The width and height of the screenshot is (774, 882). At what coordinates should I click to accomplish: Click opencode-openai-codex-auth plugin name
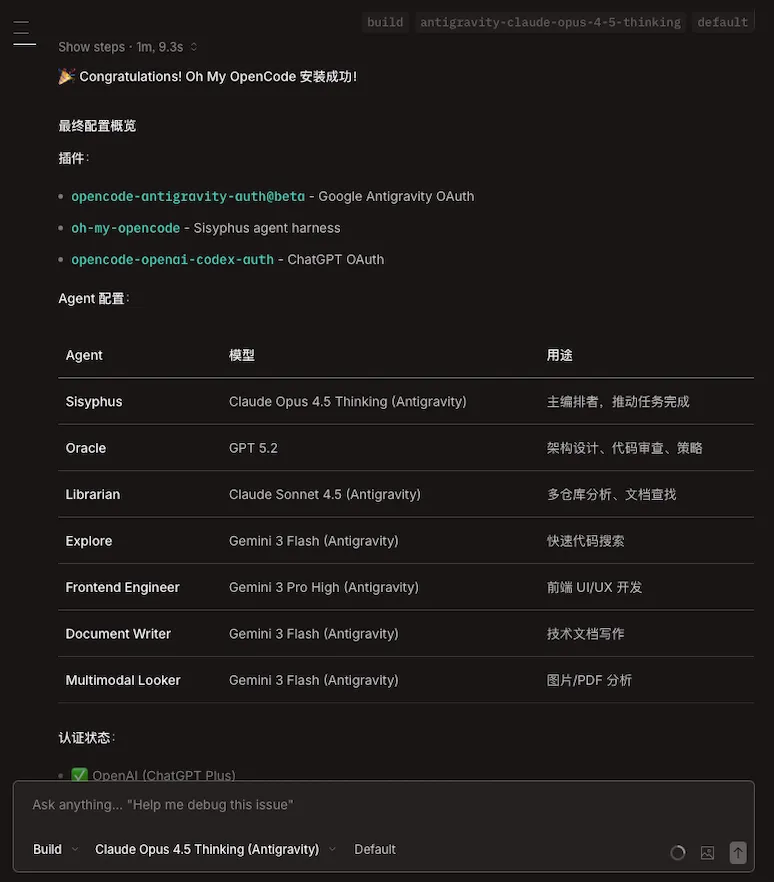pos(172,259)
